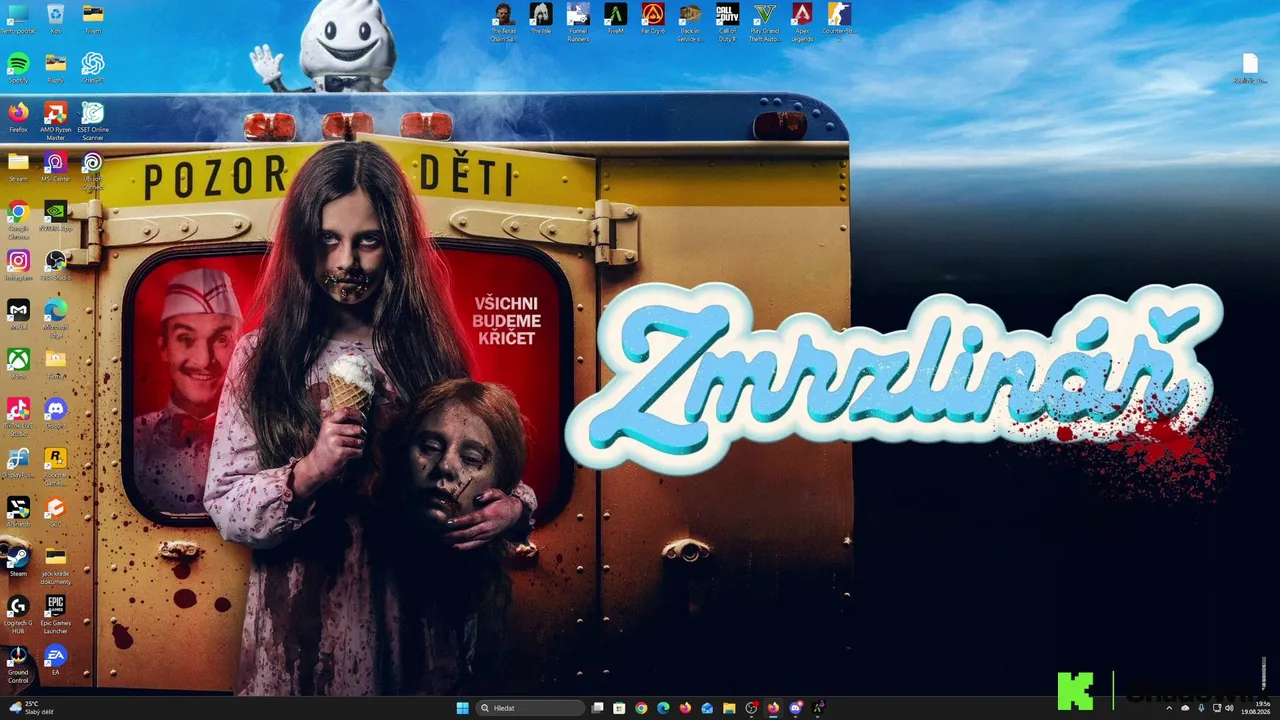Open File Explorer from the taskbar
The image size is (1280, 720).
click(729, 708)
